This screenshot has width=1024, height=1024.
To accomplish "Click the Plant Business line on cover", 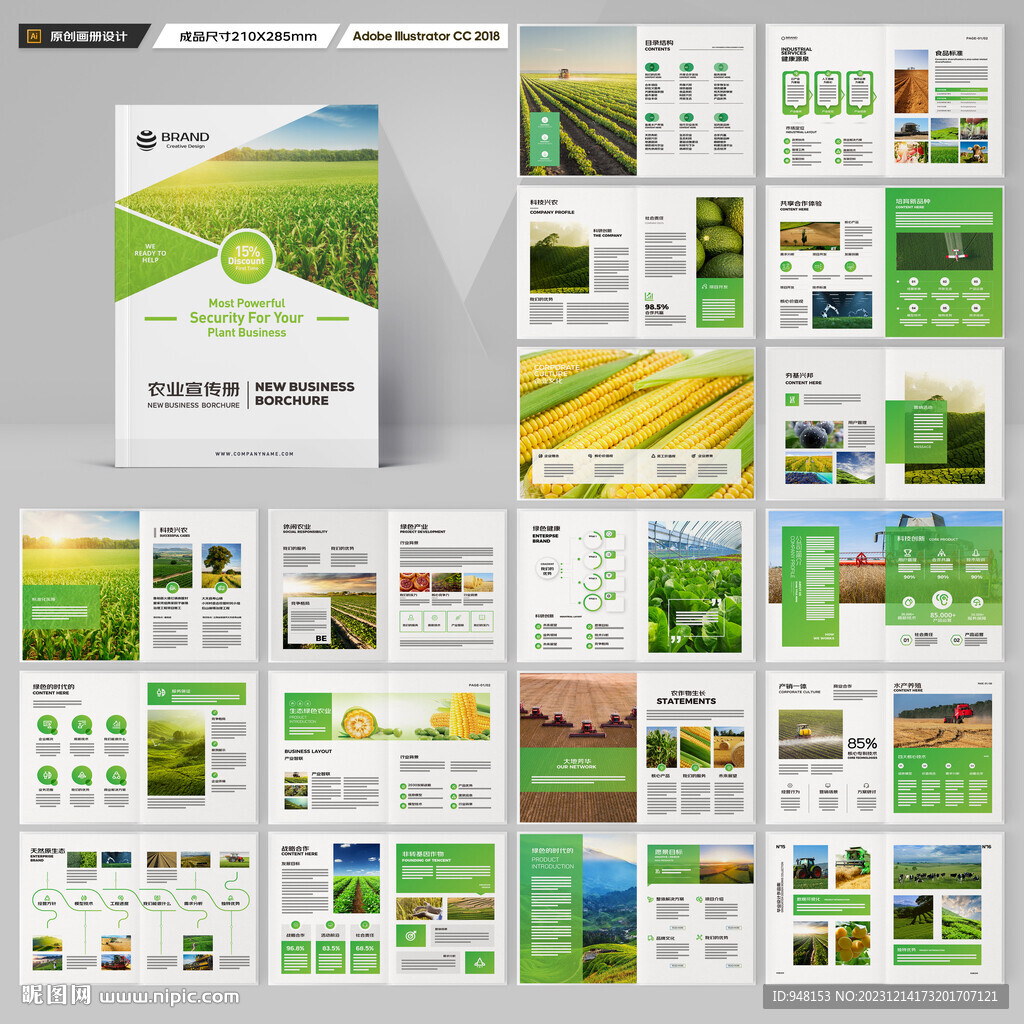I will tap(246, 332).
